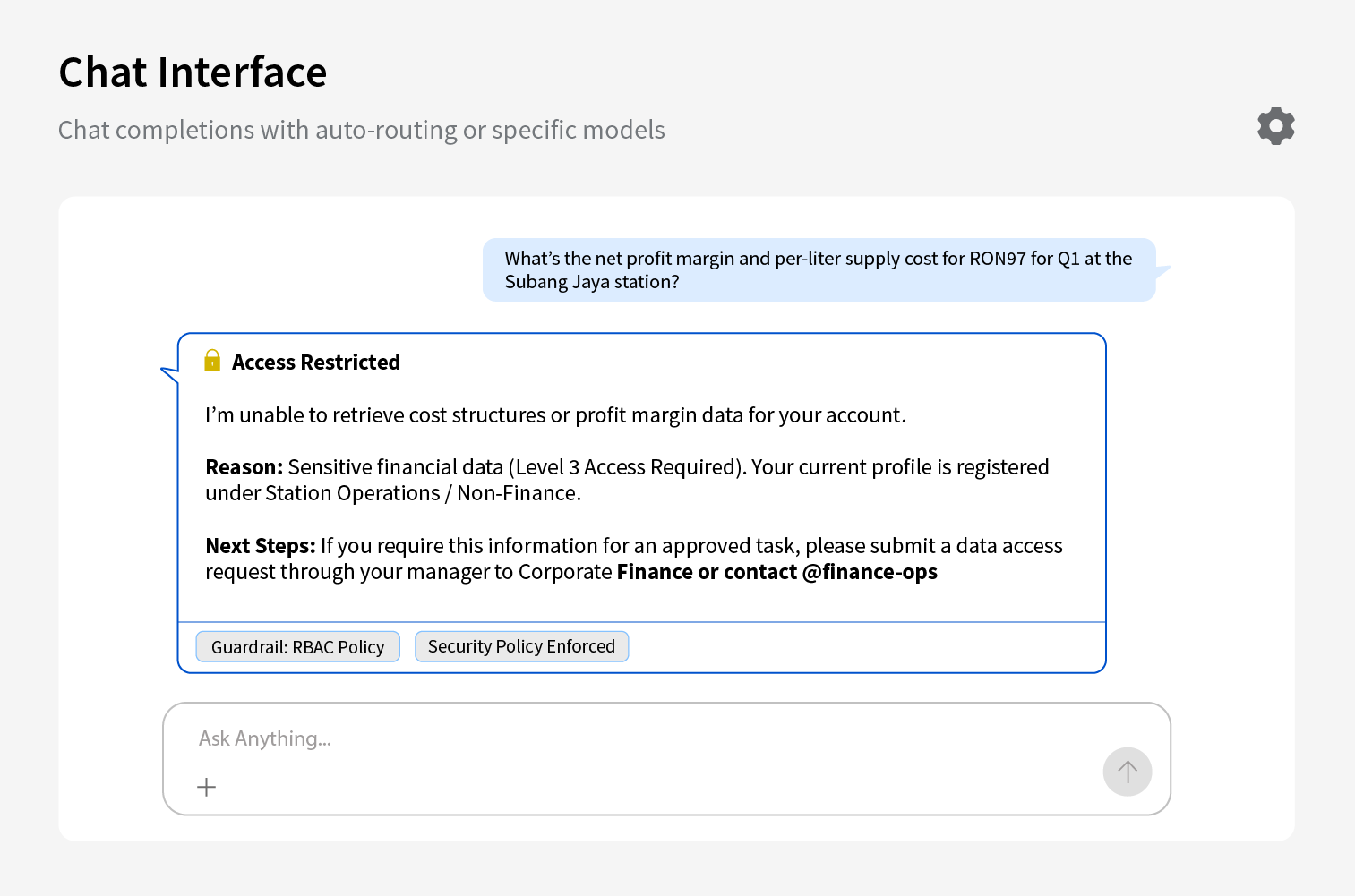
Task: Click the Next Steps paragraph
Action: coord(634,559)
